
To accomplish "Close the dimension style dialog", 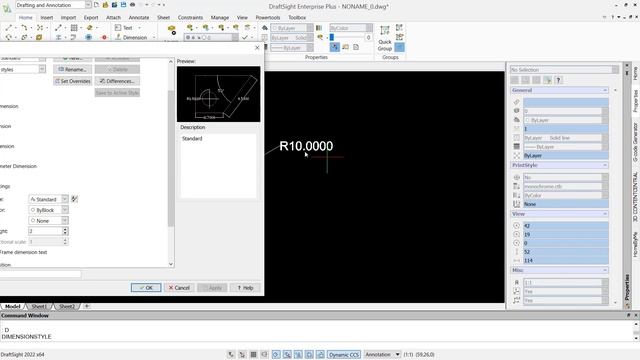I will (x=257, y=48).
